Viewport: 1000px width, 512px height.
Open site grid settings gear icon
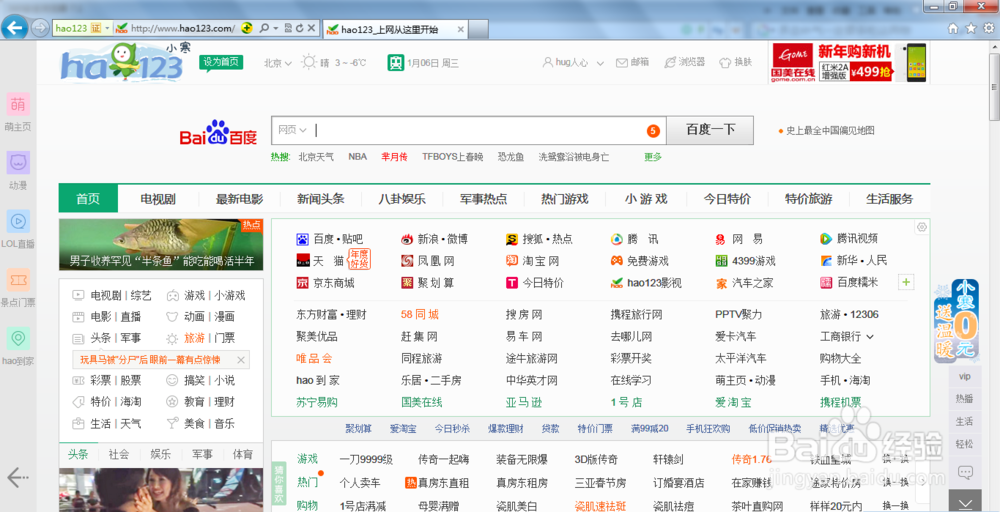click(921, 227)
